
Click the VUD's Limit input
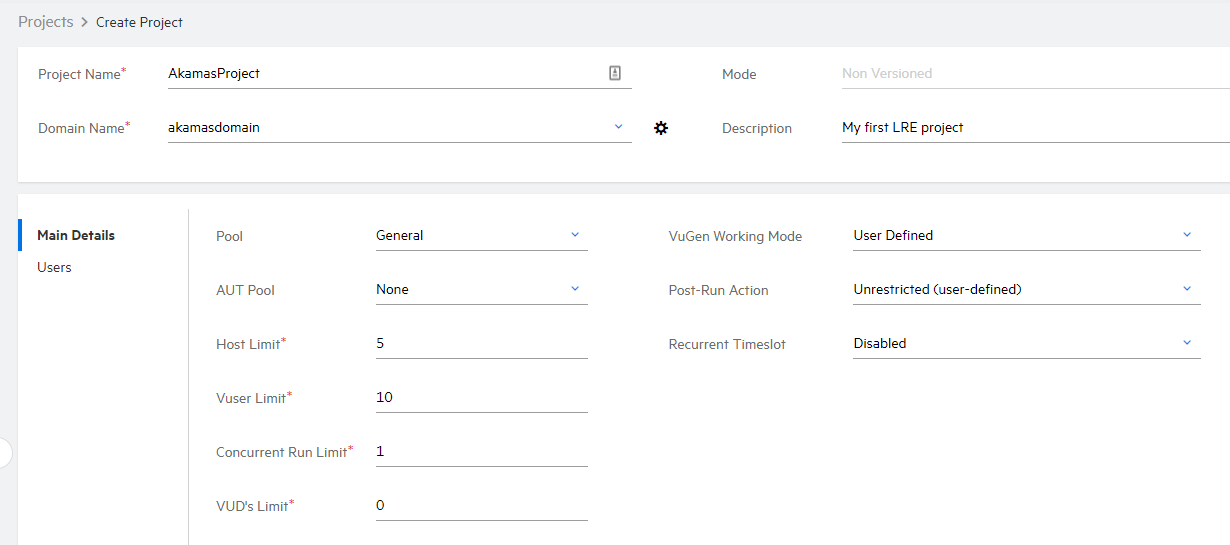point(480,505)
